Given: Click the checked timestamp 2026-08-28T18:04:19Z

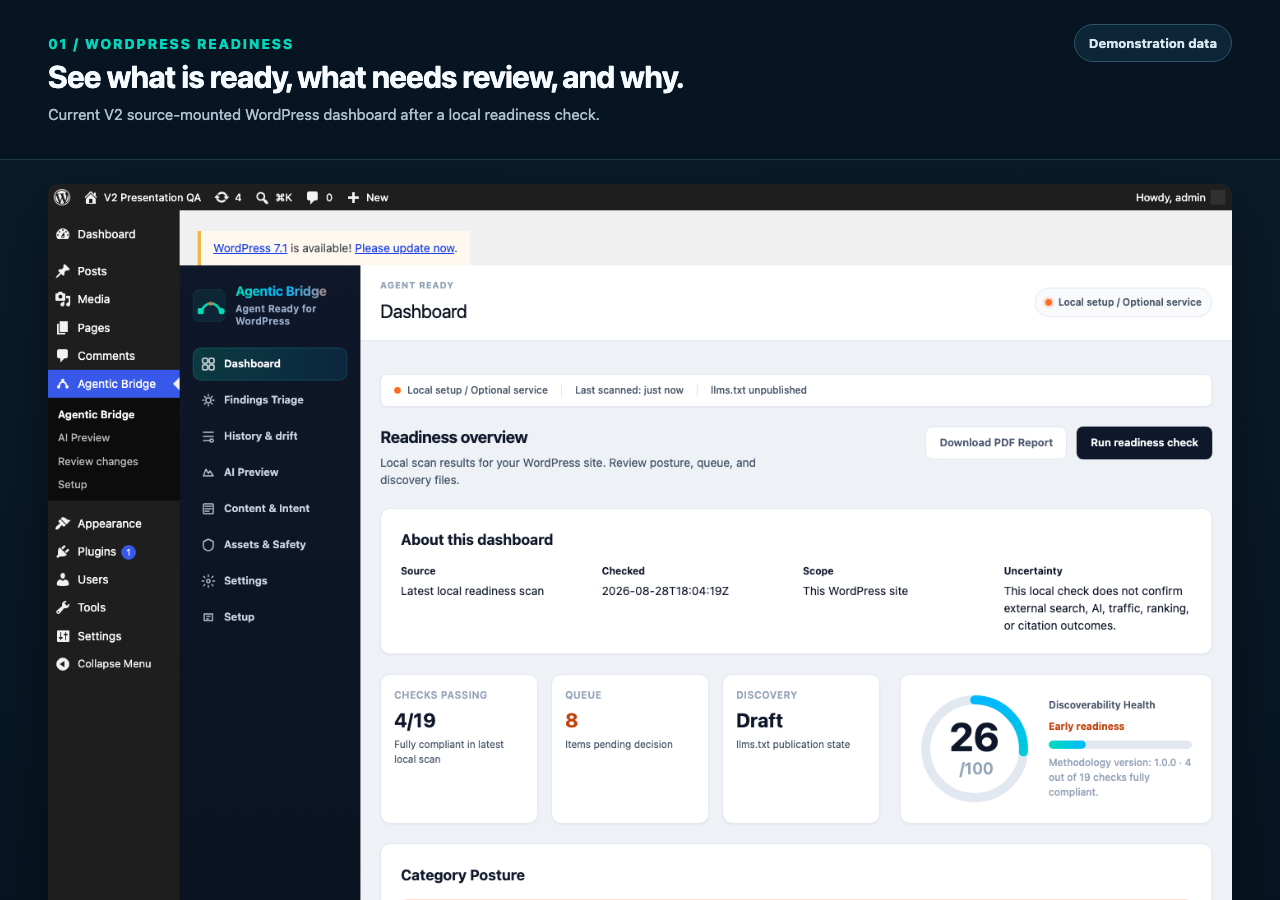Looking at the screenshot, I should click(x=665, y=591).
